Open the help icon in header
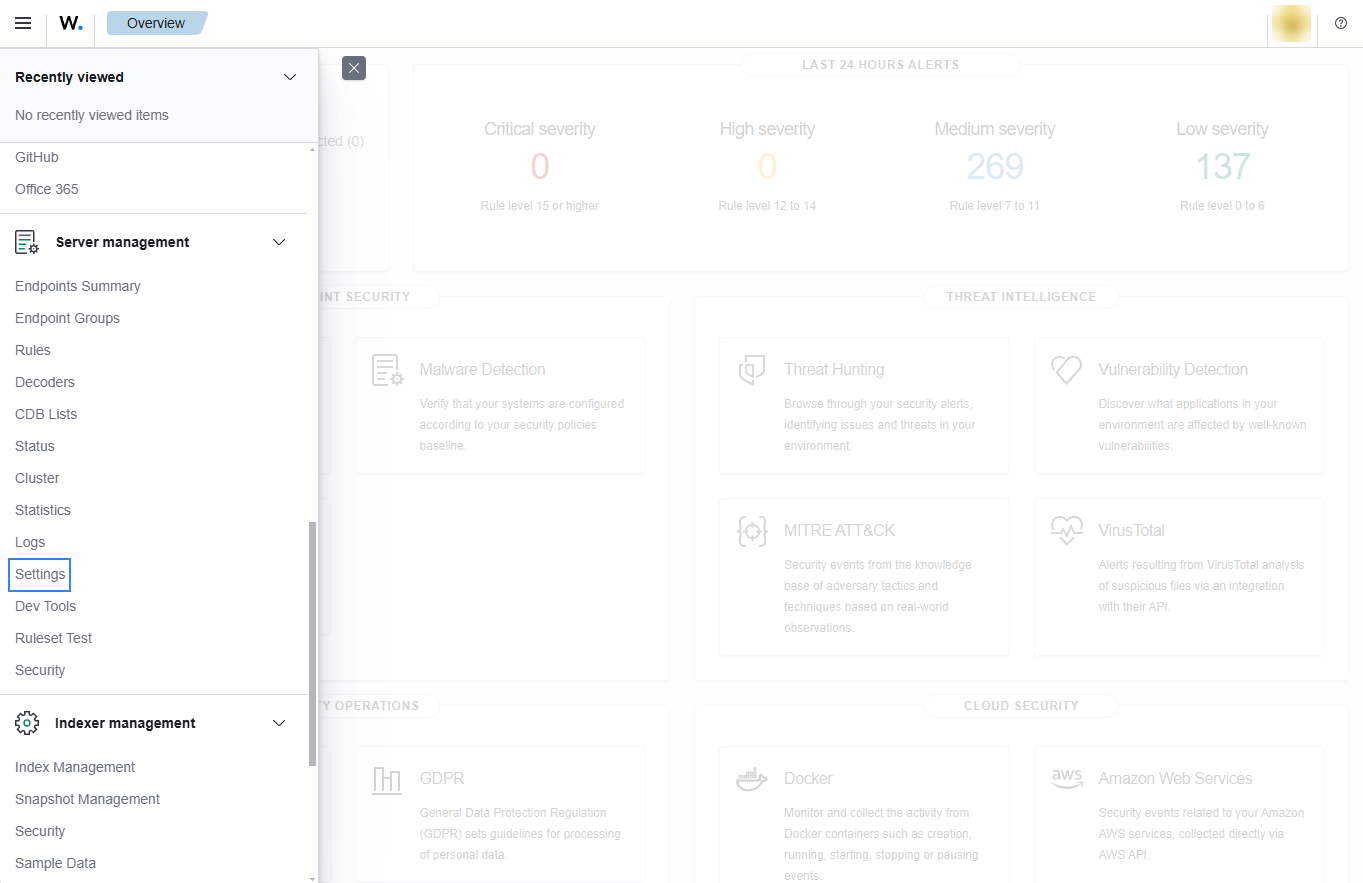Viewport: 1363px width, 883px height. click(x=1341, y=23)
